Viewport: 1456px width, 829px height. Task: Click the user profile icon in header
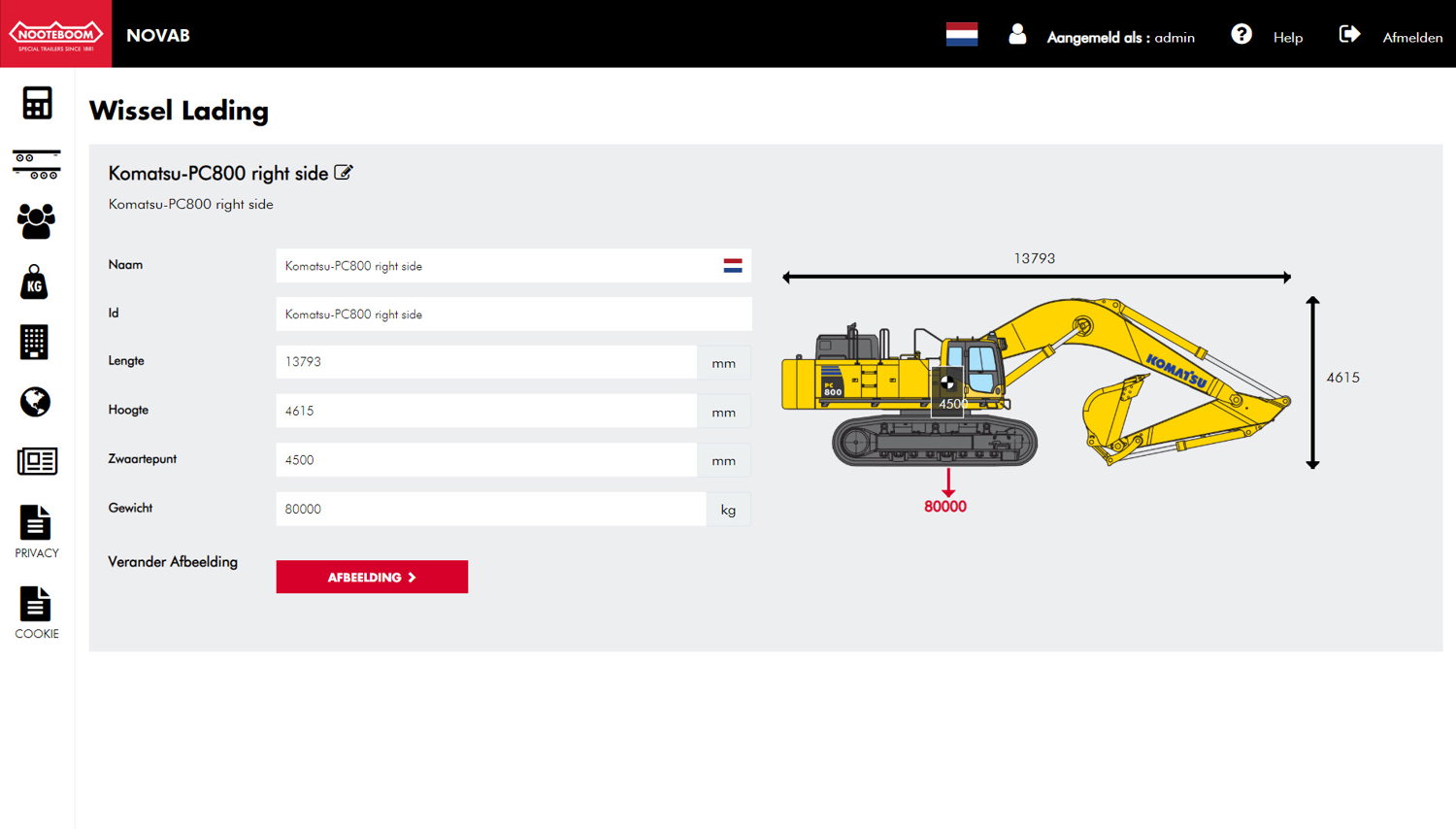(x=1017, y=35)
